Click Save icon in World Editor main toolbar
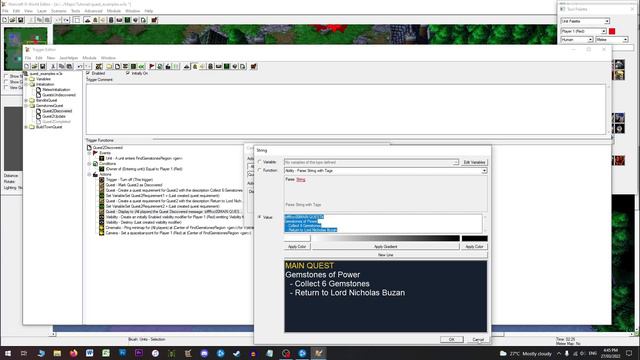 (x=20, y=20)
